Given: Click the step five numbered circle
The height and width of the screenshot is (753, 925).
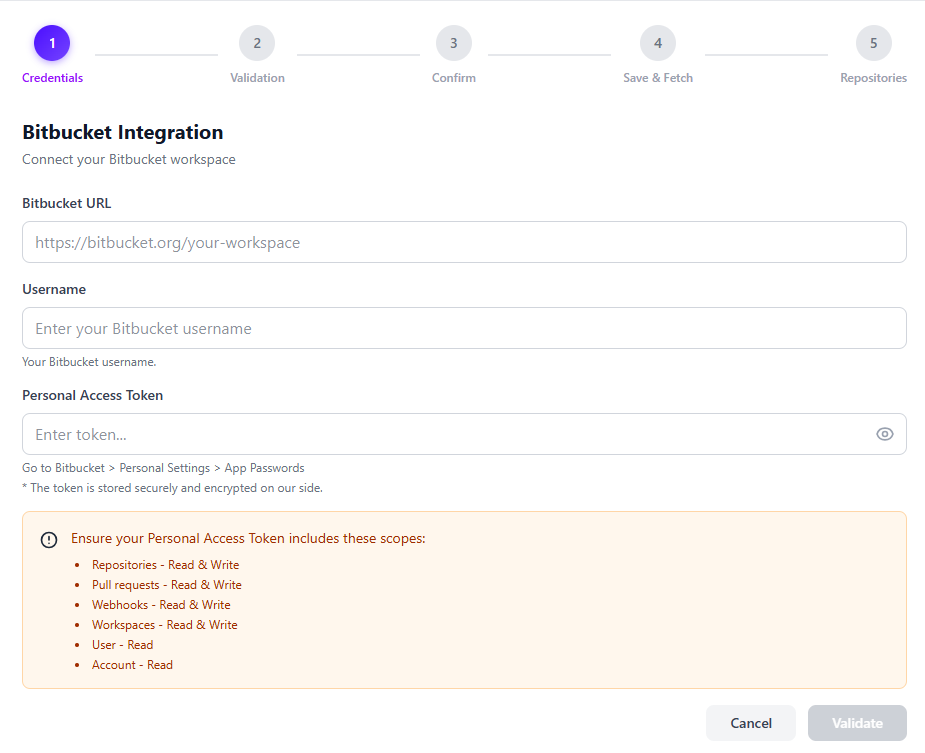Looking at the screenshot, I should tap(873, 43).
